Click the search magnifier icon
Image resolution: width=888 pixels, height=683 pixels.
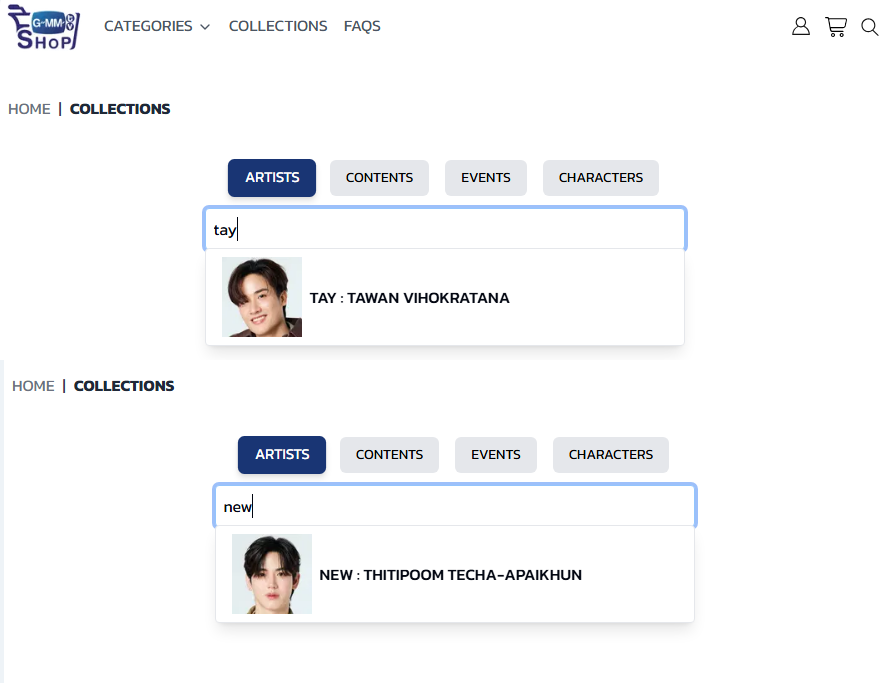pyautogui.click(x=869, y=27)
